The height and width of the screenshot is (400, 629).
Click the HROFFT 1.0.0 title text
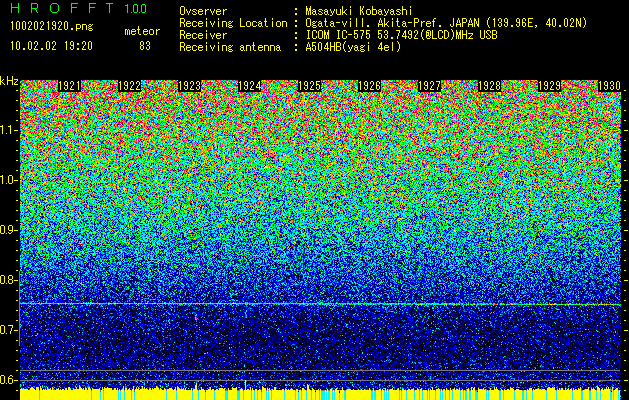tap(79, 8)
